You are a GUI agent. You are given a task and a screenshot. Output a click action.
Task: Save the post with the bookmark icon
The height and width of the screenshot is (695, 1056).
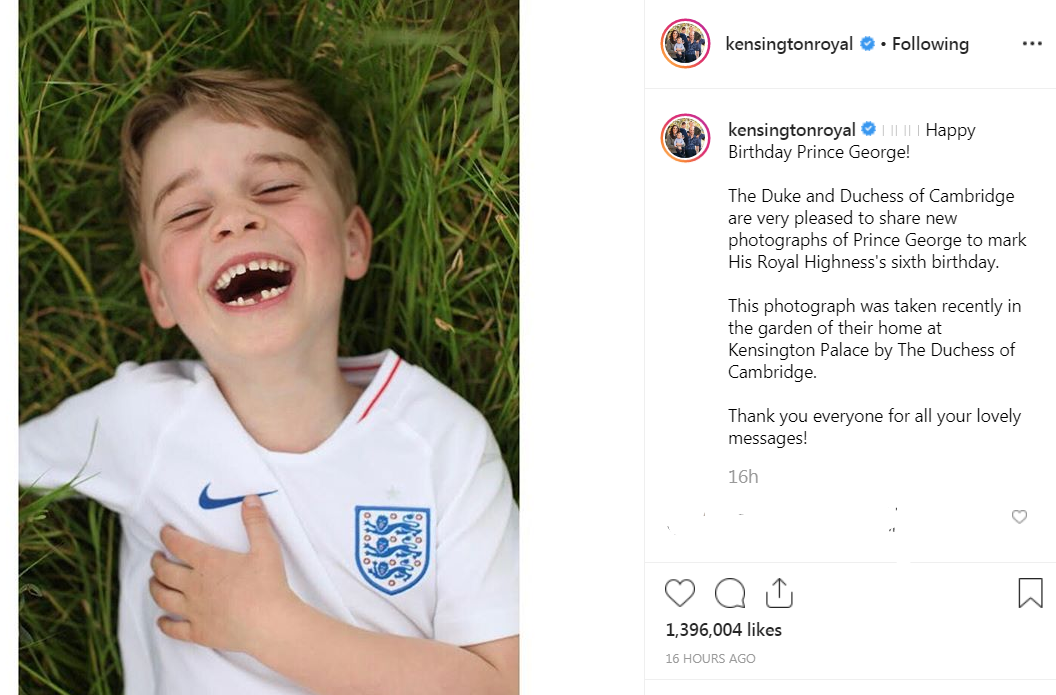[1030, 593]
